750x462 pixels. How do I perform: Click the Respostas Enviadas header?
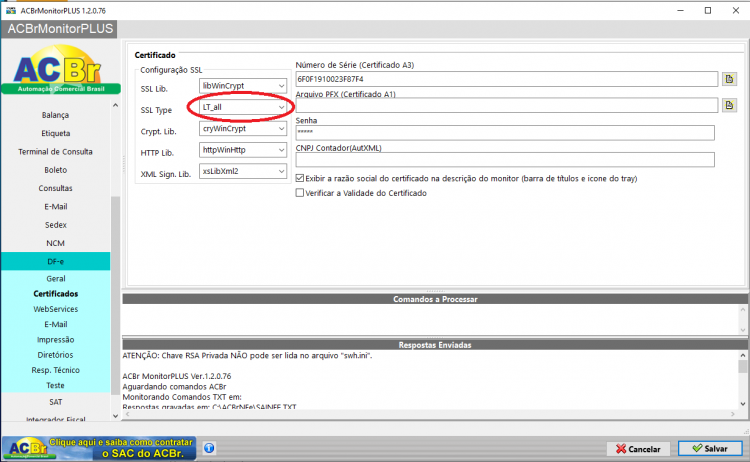pyautogui.click(x=435, y=345)
